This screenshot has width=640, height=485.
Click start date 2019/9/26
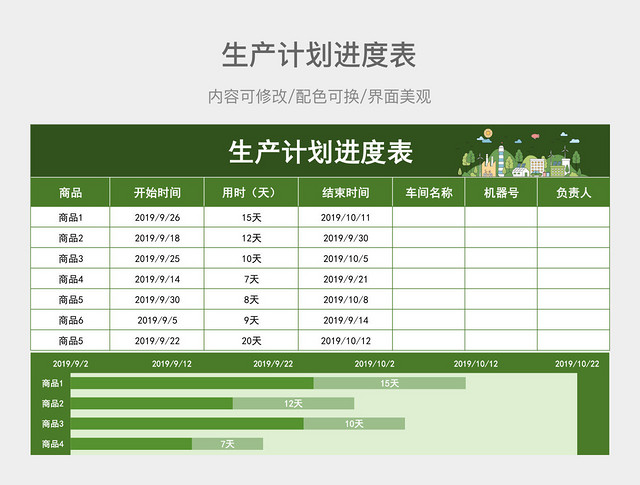click(x=157, y=217)
